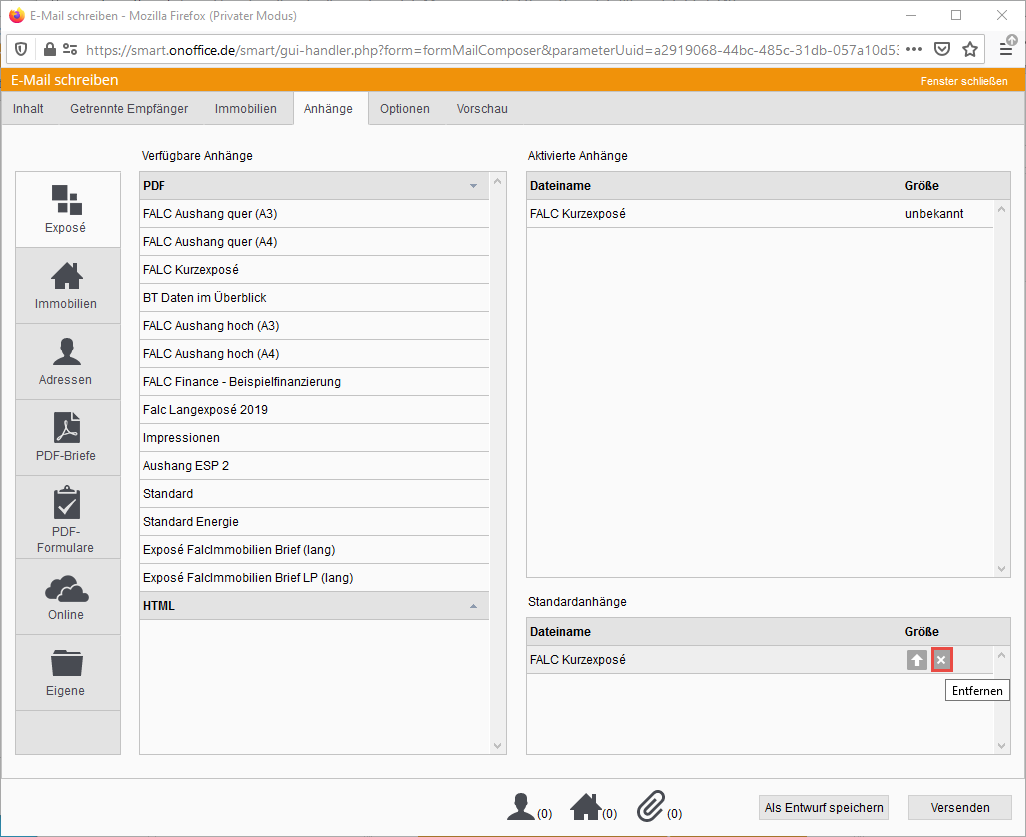
Task: Bookmark the page with star icon
Action: click(969, 49)
